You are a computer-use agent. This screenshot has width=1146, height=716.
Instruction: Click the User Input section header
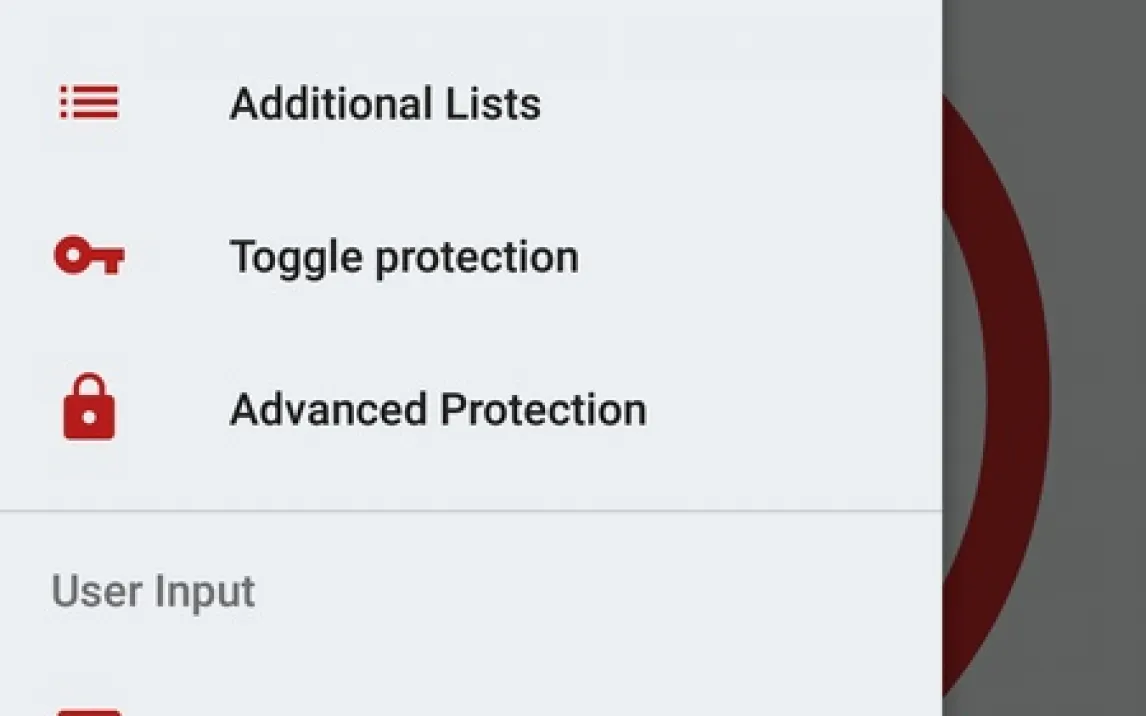(x=153, y=591)
